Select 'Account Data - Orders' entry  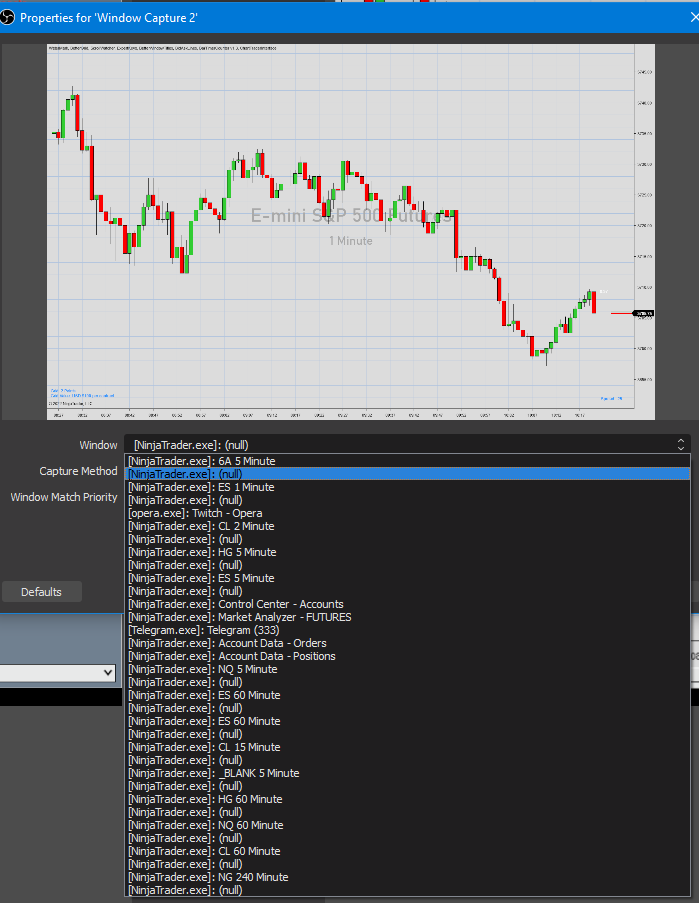(x=407, y=643)
